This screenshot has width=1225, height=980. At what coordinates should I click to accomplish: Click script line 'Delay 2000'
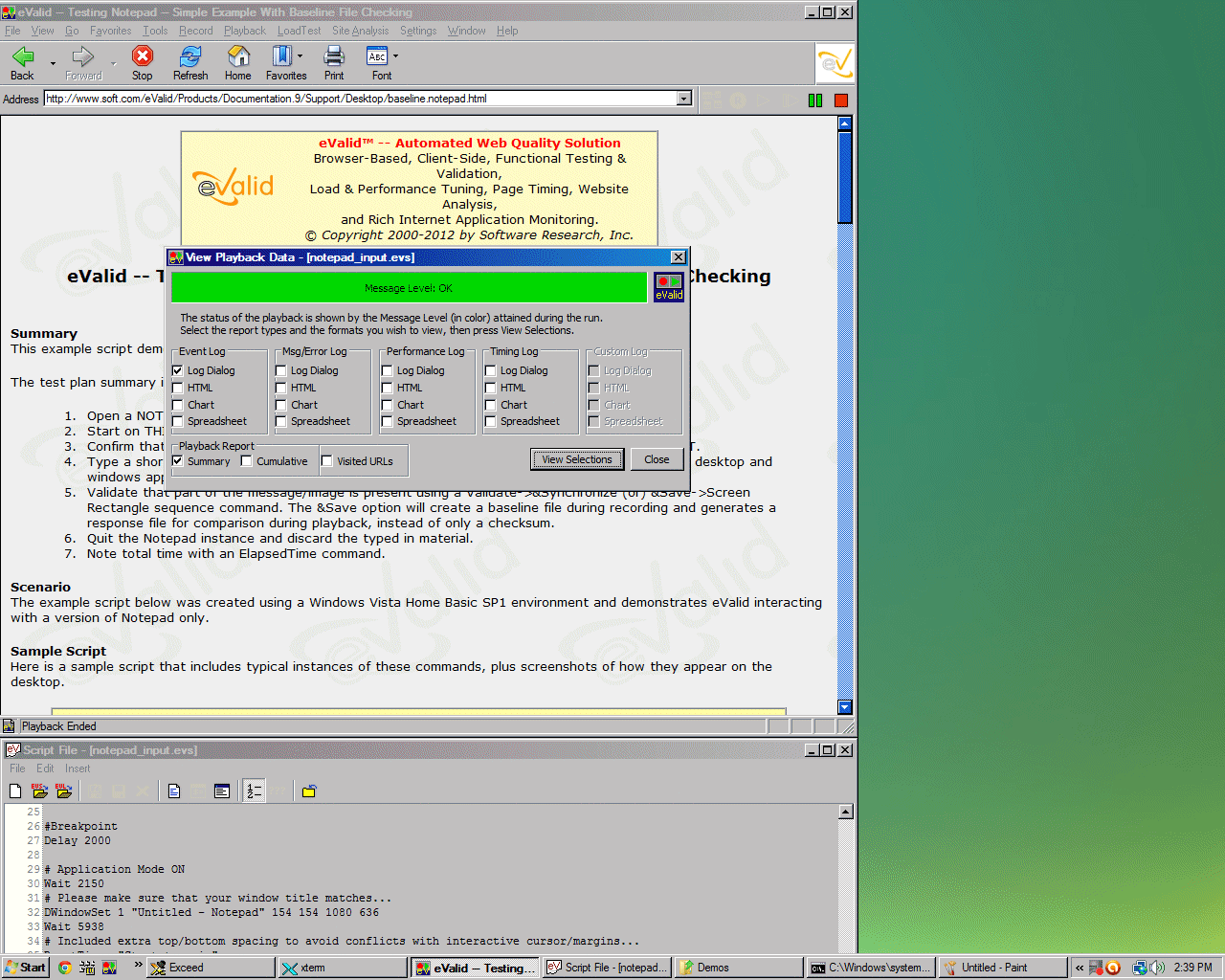click(78, 840)
